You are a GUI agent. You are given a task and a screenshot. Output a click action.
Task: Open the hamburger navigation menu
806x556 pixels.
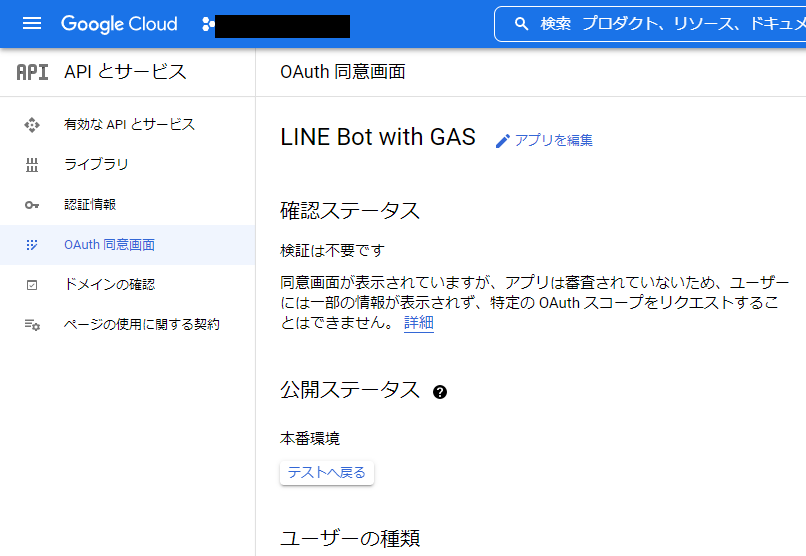[32, 23]
